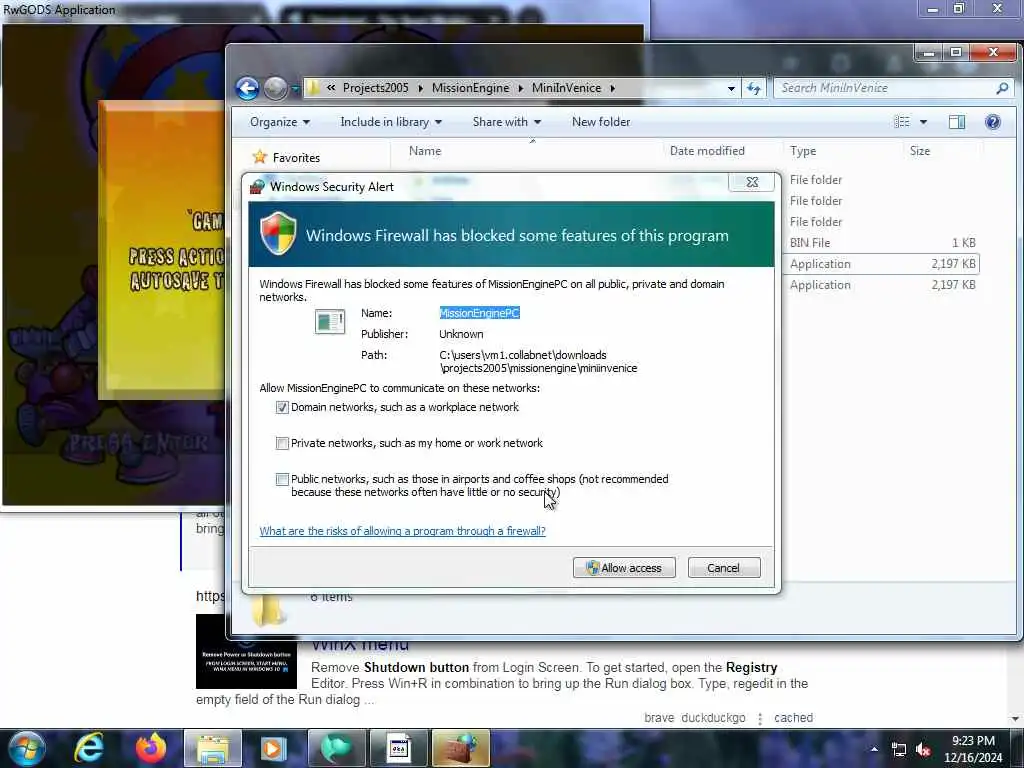Switch to the firewall alert taskbar item
The width and height of the screenshot is (1024, 768).
click(x=460, y=748)
